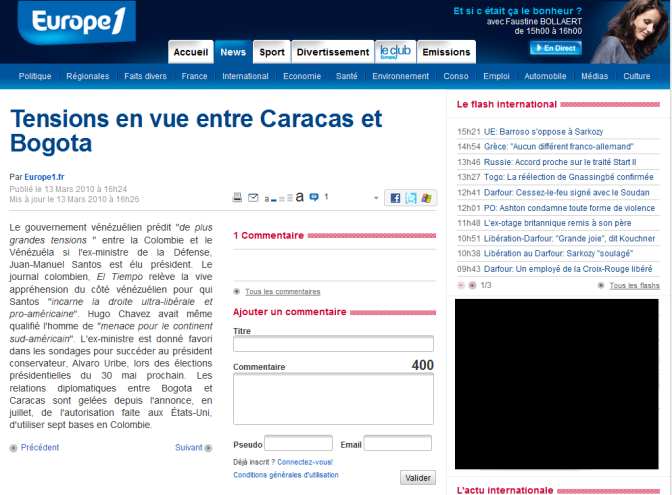This screenshot has height=495, width=672.
Task: Click the print article icon
Action: [238, 198]
